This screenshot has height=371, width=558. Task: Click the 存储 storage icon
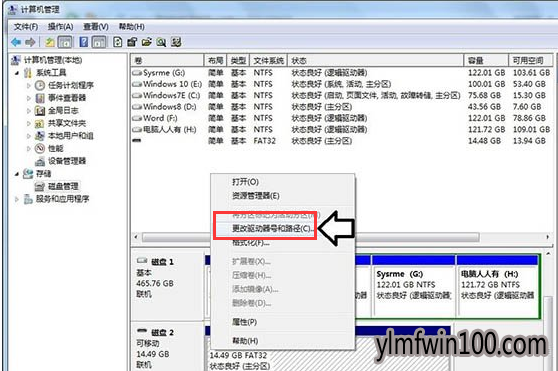(x=28, y=174)
